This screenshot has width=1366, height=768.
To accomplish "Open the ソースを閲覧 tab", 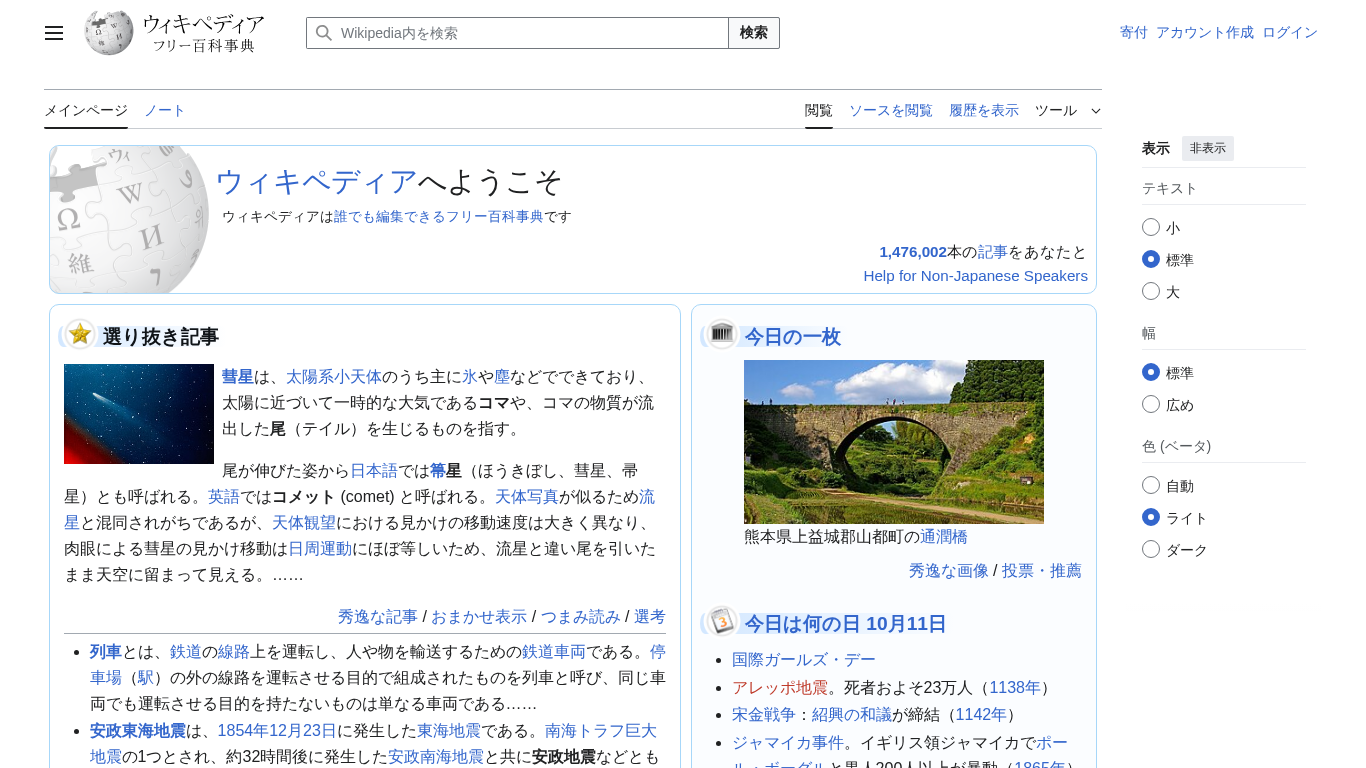I will pos(891,111).
